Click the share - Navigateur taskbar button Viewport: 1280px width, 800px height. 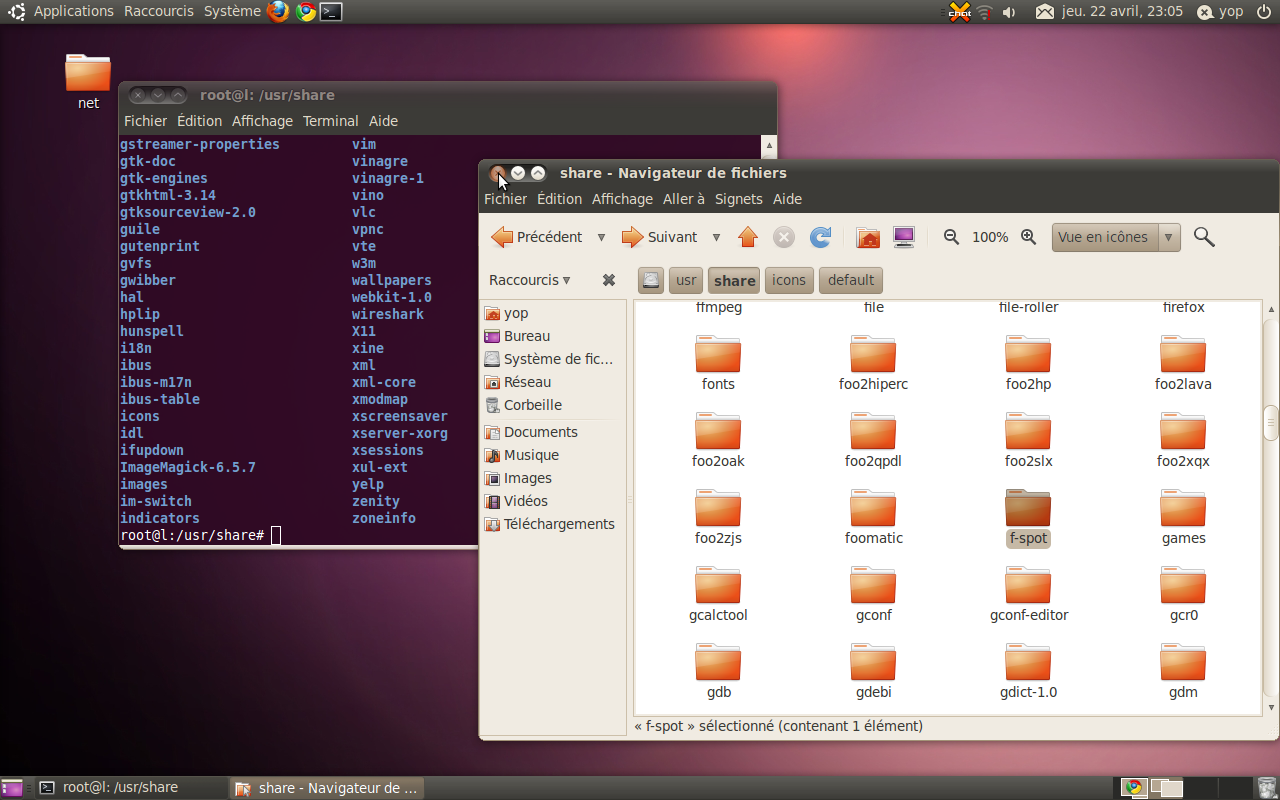pyautogui.click(x=327, y=788)
